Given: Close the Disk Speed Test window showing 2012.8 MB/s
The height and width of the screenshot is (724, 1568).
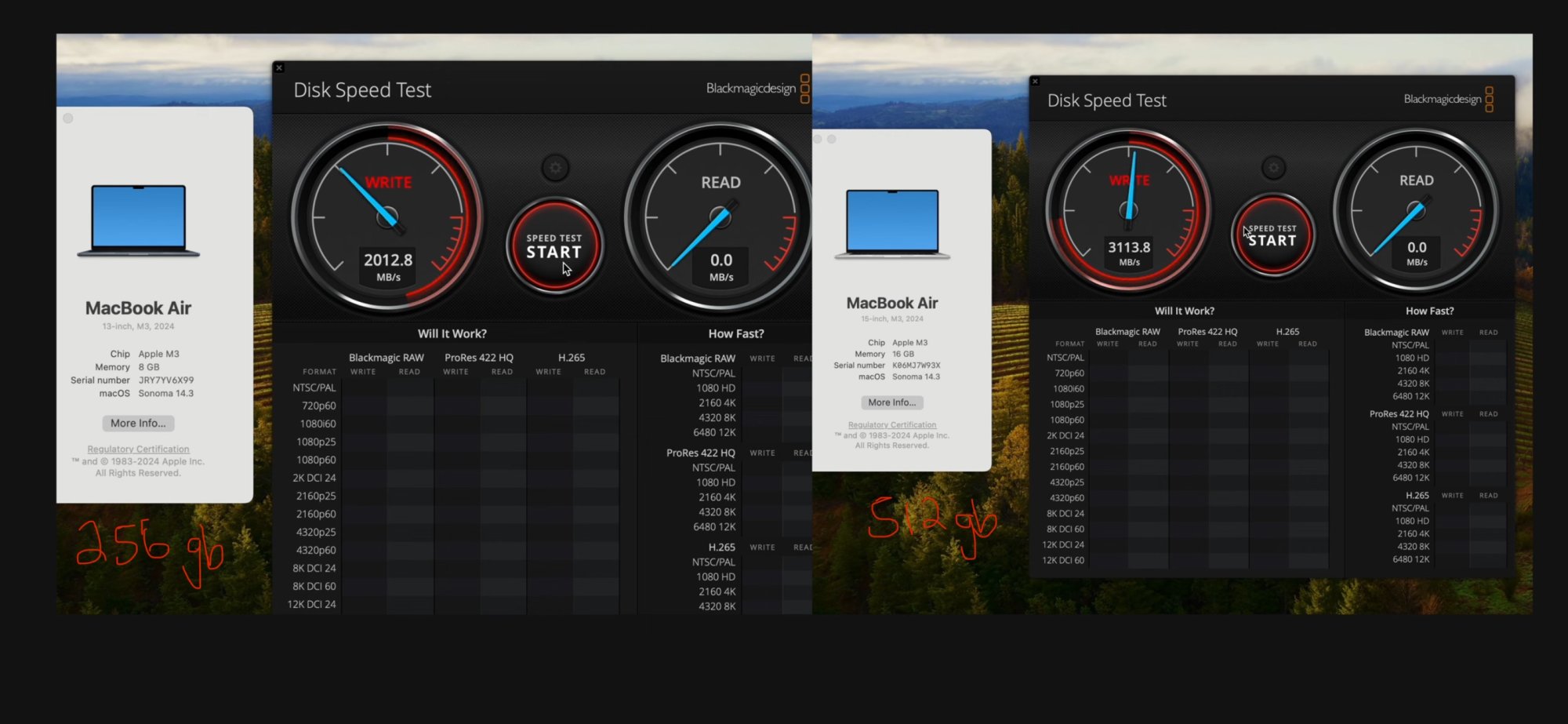Looking at the screenshot, I should (279, 68).
